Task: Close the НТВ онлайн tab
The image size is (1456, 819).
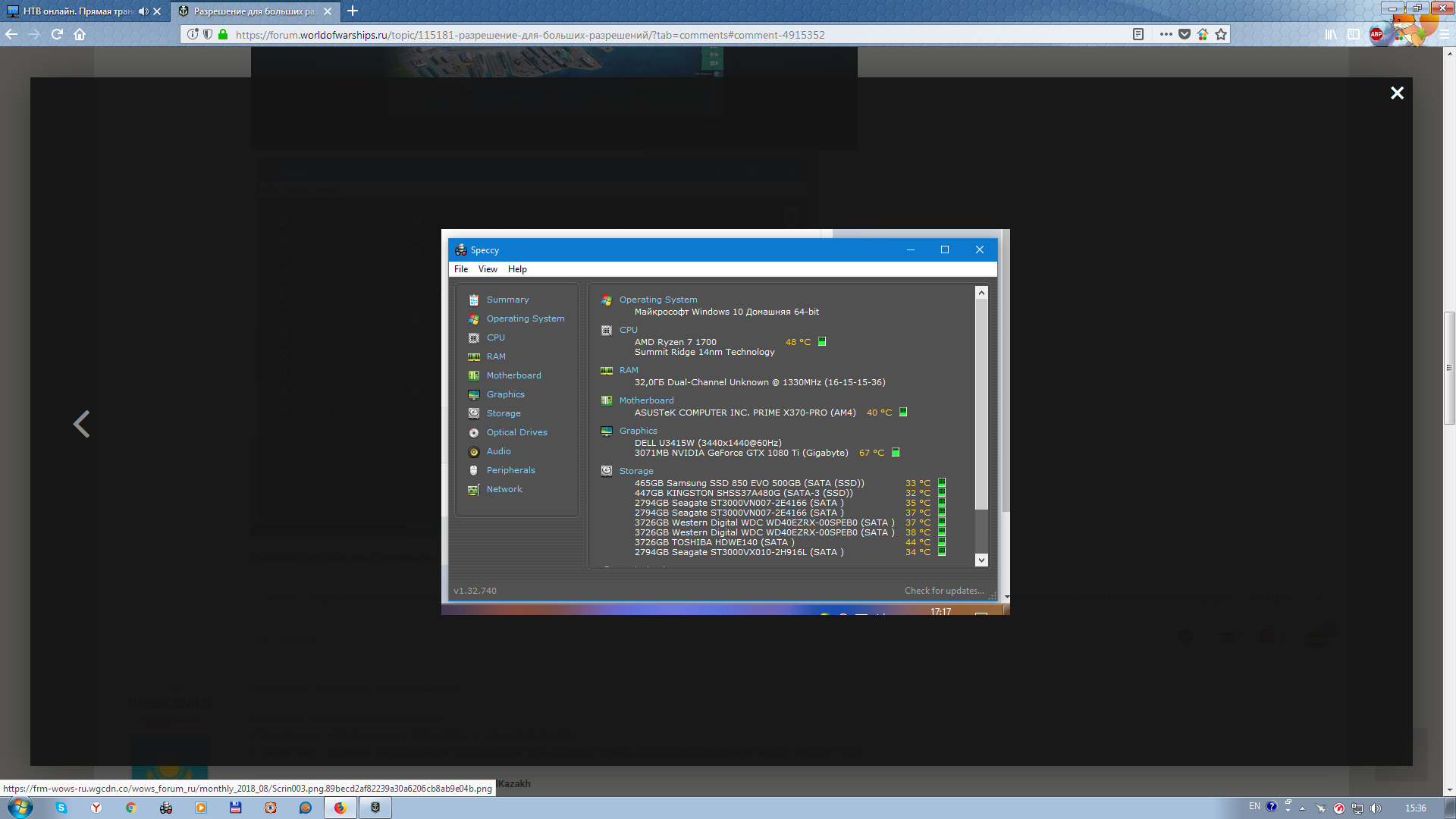Action: (157, 11)
